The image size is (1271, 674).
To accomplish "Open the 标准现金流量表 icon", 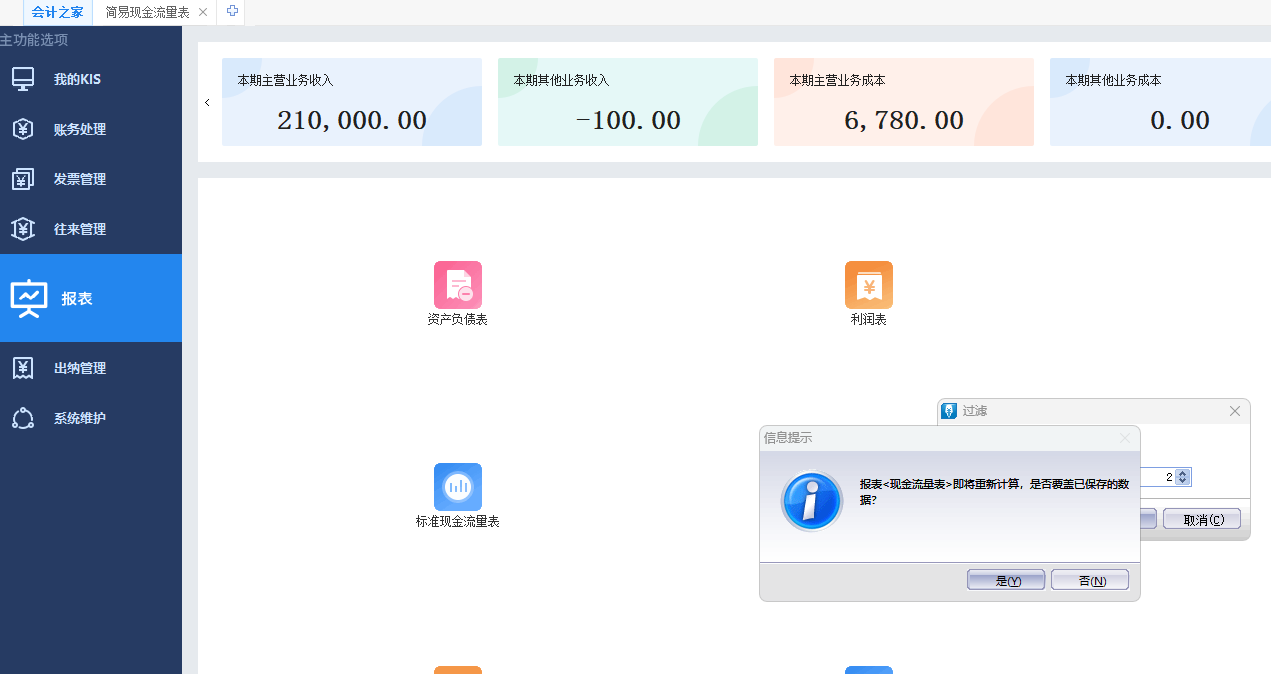I will point(457,488).
